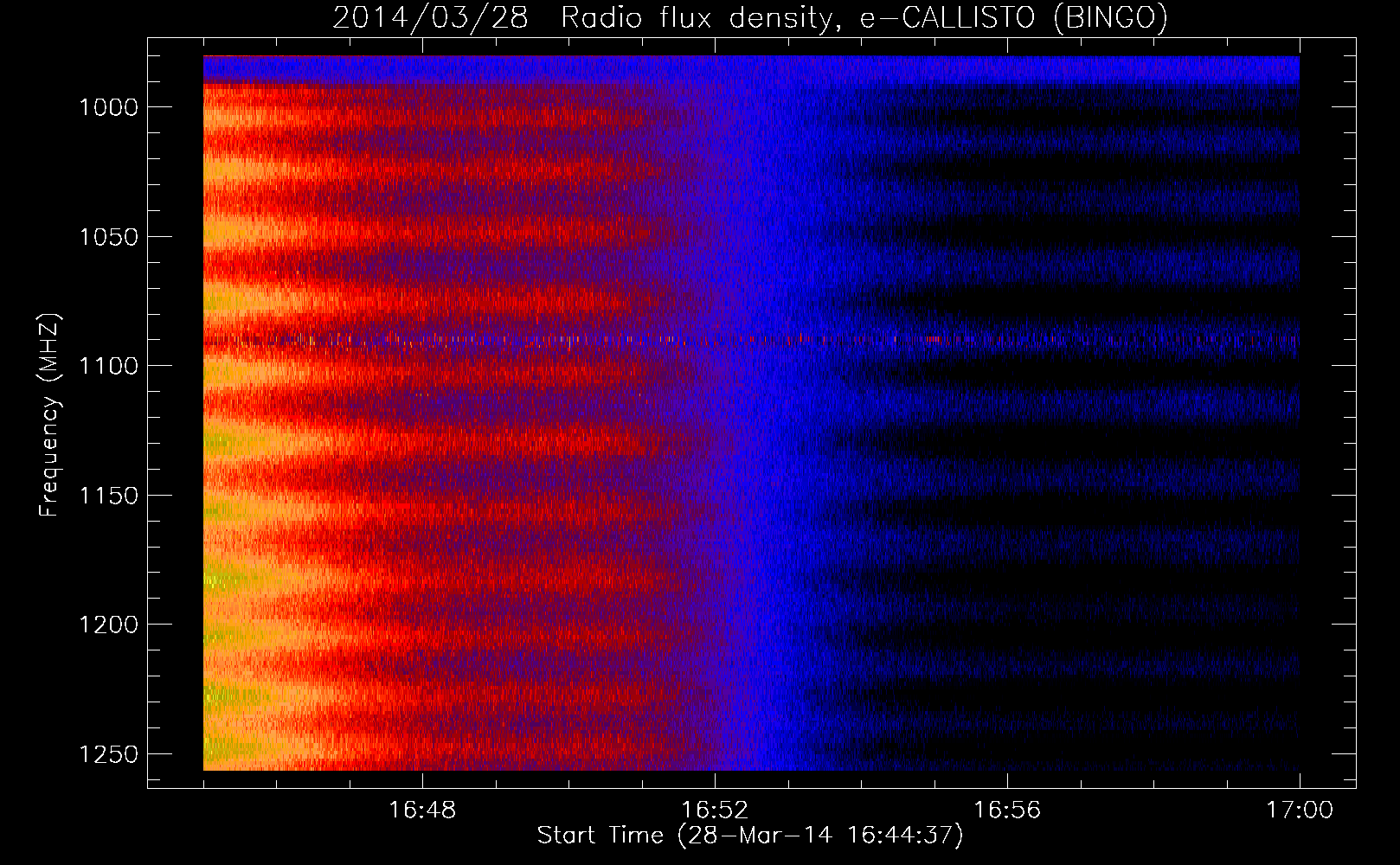Screen dimensions: 1400x865
Task: Click the 16:56 time tick label
Action: click(x=1007, y=811)
